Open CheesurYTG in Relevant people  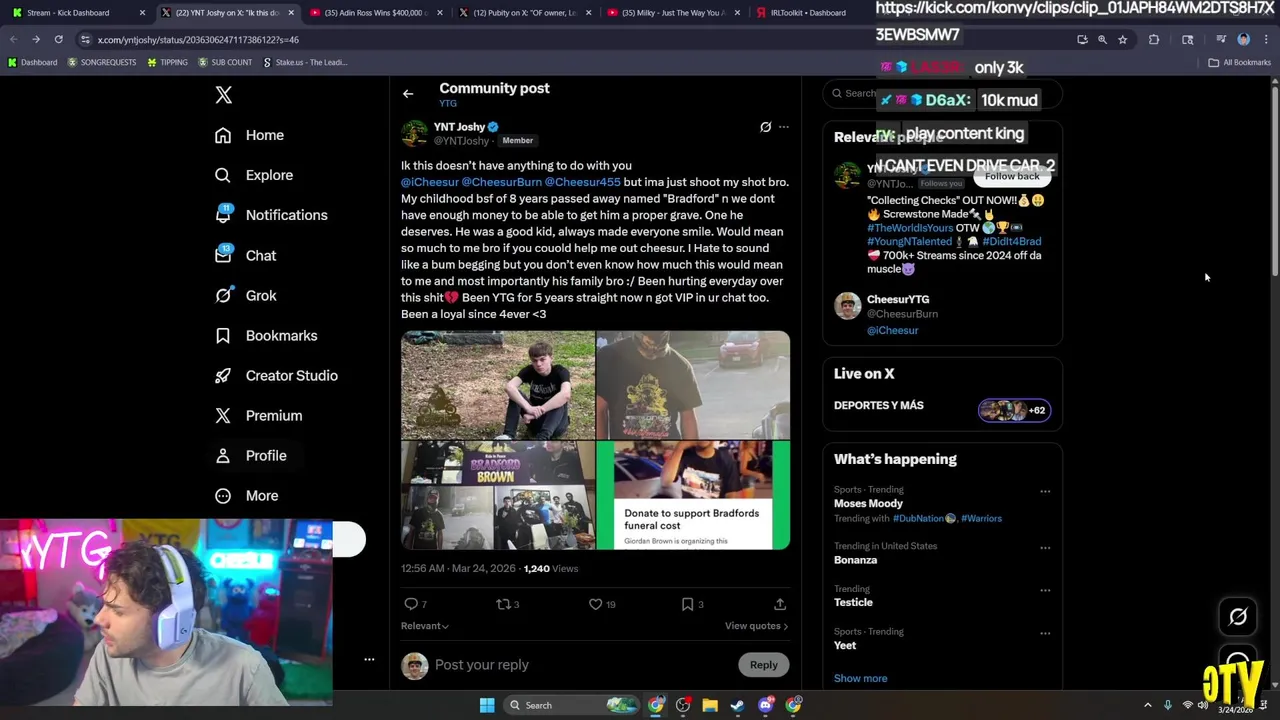tap(898, 299)
